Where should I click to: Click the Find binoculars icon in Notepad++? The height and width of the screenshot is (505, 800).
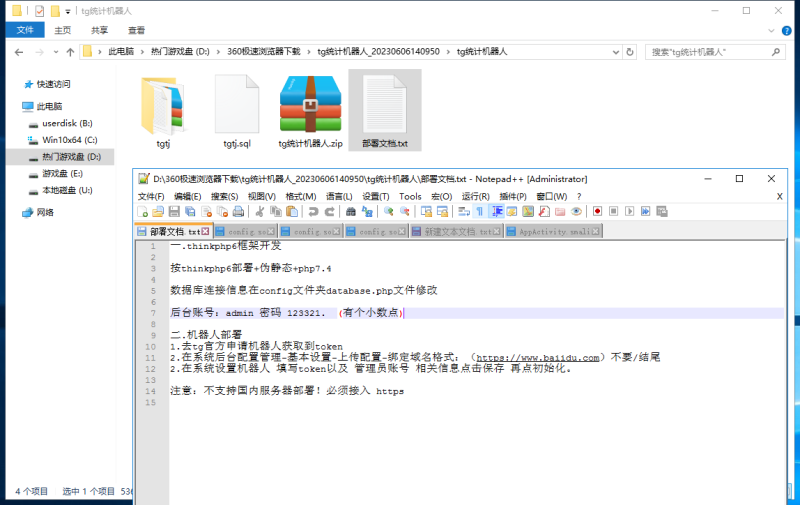(350, 212)
